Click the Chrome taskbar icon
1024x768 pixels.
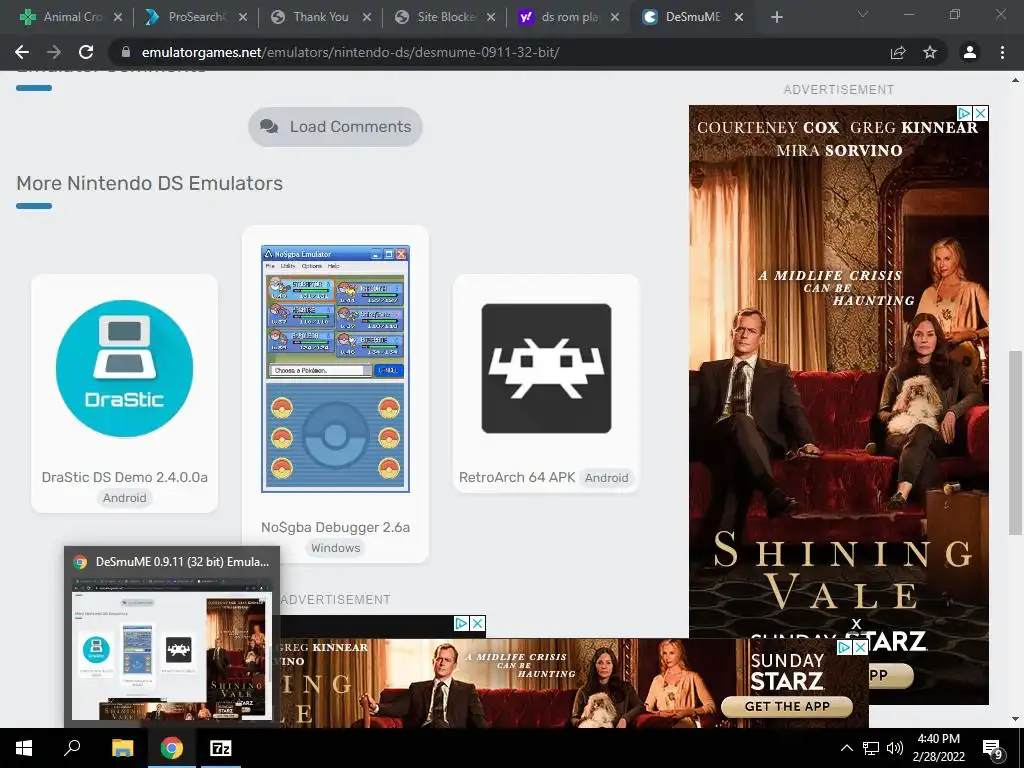coord(172,748)
